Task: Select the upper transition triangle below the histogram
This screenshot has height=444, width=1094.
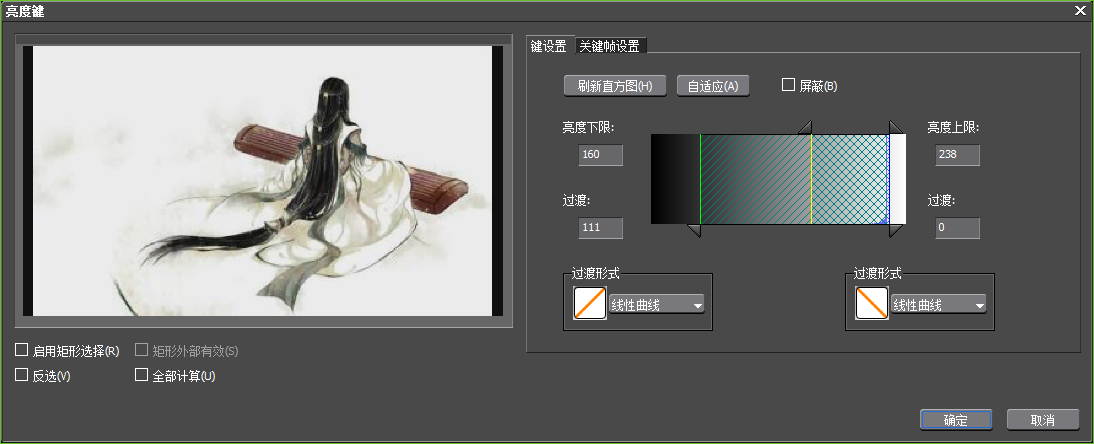Action: [896, 231]
